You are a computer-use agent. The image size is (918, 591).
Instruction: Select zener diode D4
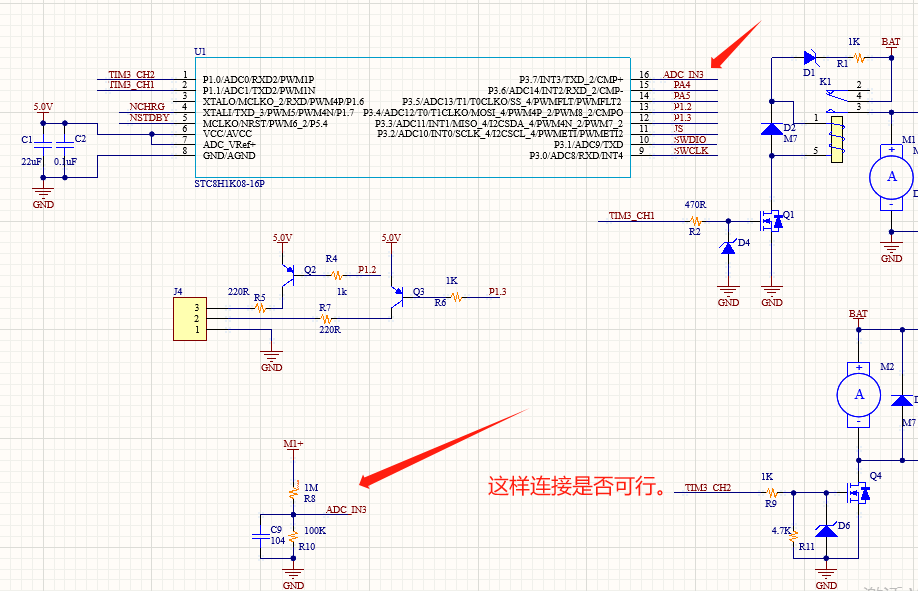coord(728,248)
